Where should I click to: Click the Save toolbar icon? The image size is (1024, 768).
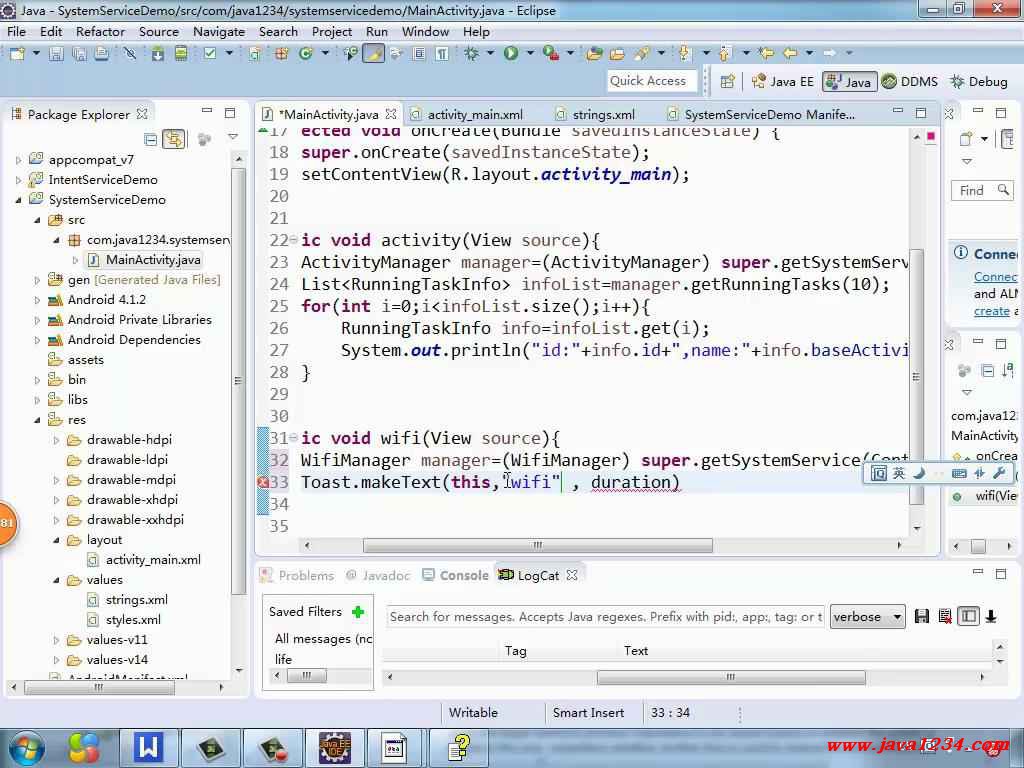[x=56, y=54]
